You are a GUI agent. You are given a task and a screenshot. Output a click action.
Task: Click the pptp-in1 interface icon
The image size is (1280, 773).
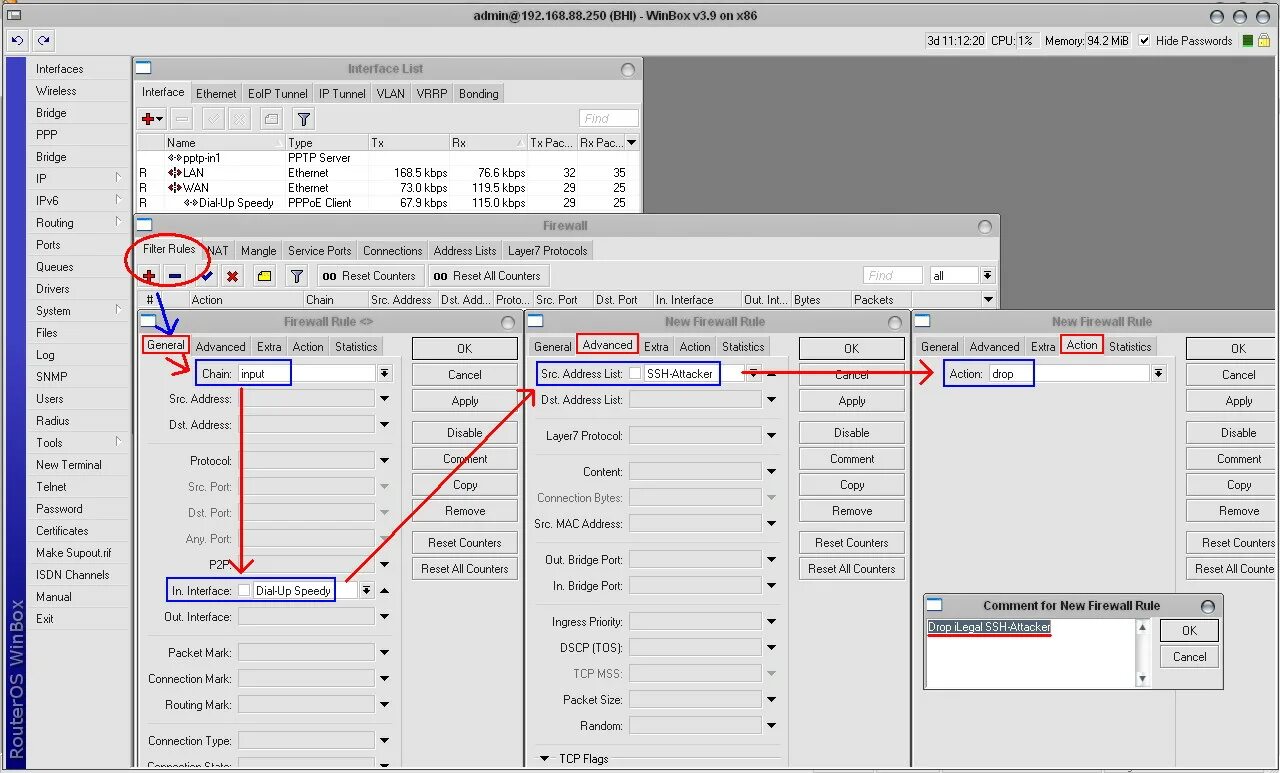(x=175, y=158)
